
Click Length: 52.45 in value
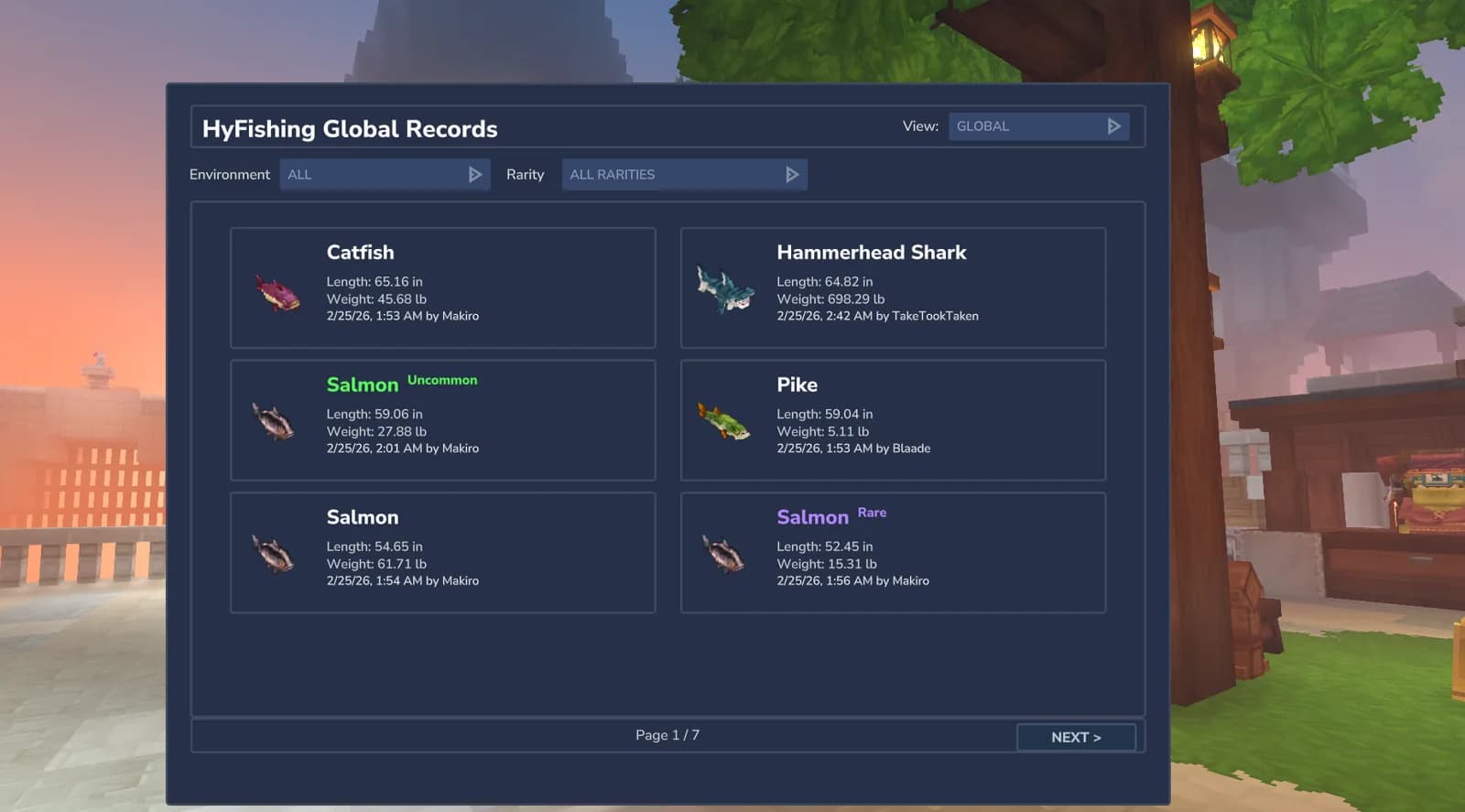824,547
